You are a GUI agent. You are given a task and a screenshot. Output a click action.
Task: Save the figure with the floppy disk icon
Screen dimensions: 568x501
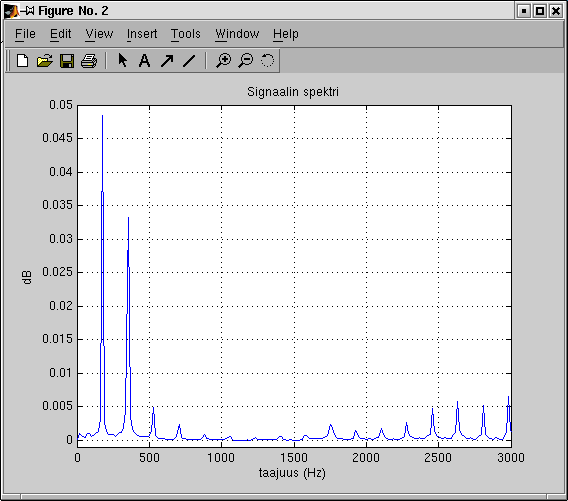coord(67,60)
